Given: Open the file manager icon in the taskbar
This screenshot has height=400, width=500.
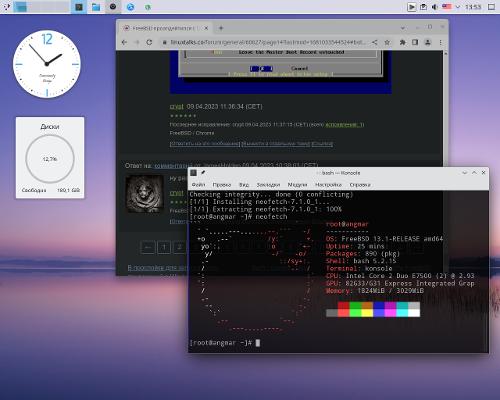Looking at the screenshot, I should 96,7.
